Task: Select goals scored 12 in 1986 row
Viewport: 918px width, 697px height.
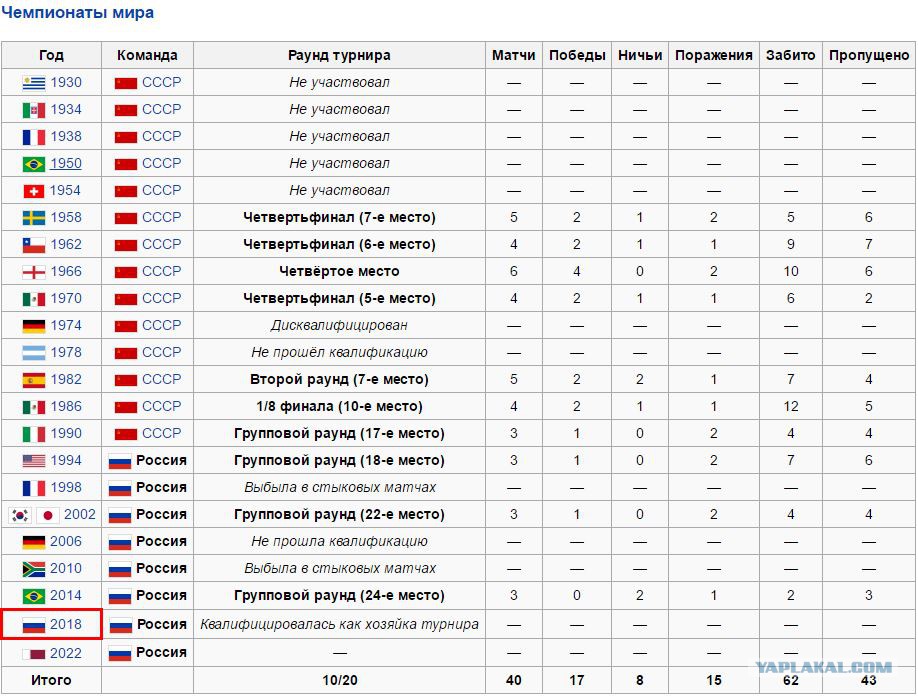Action: pyautogui.click(x=790, y=406)
